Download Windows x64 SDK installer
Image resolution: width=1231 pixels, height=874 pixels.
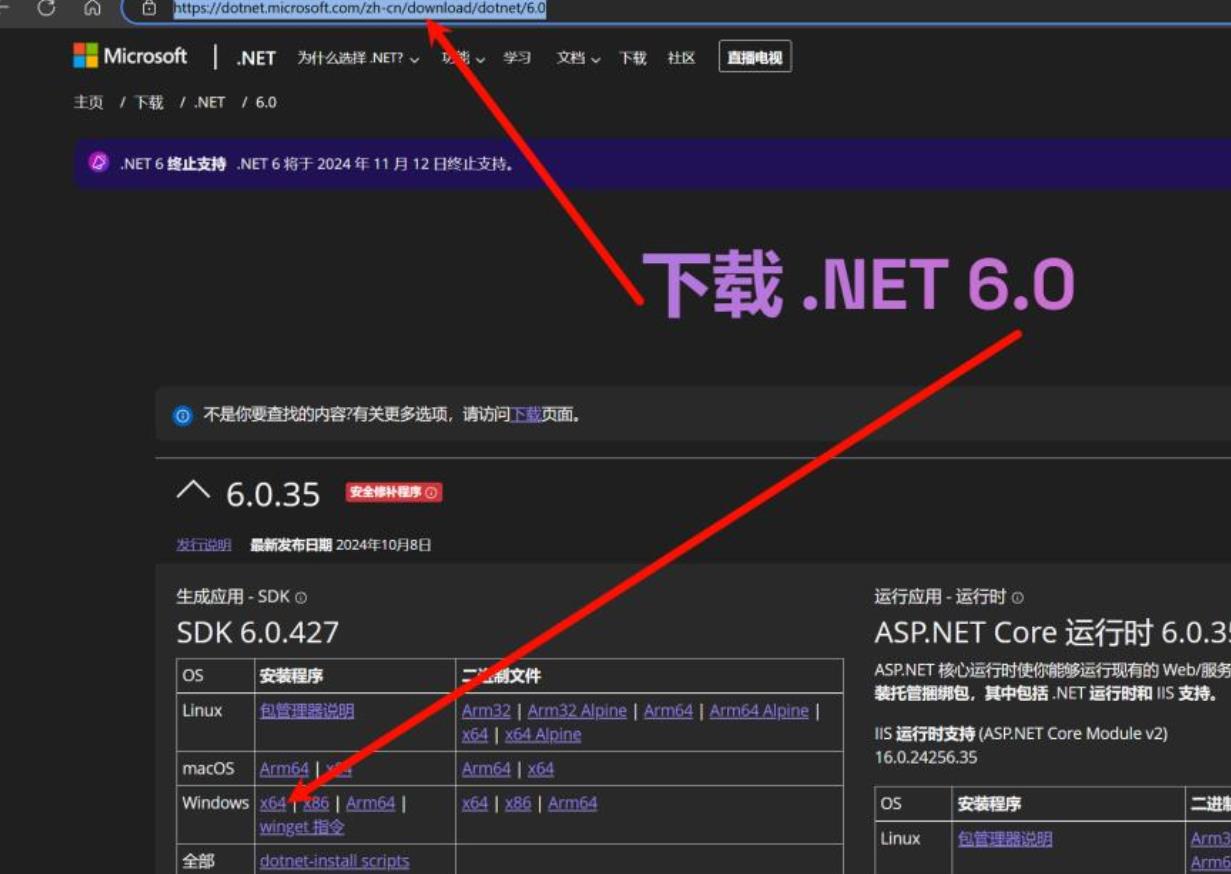coord(272,803)
